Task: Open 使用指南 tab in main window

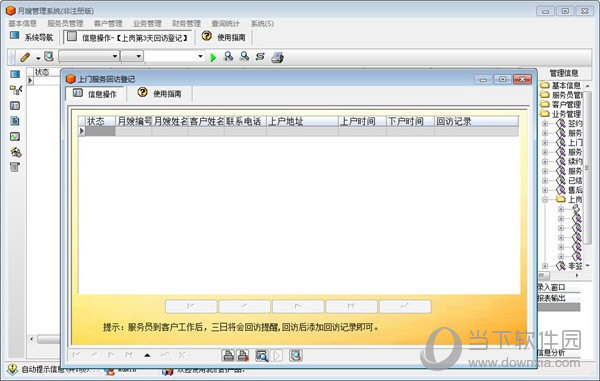Action: pos(224,37)
